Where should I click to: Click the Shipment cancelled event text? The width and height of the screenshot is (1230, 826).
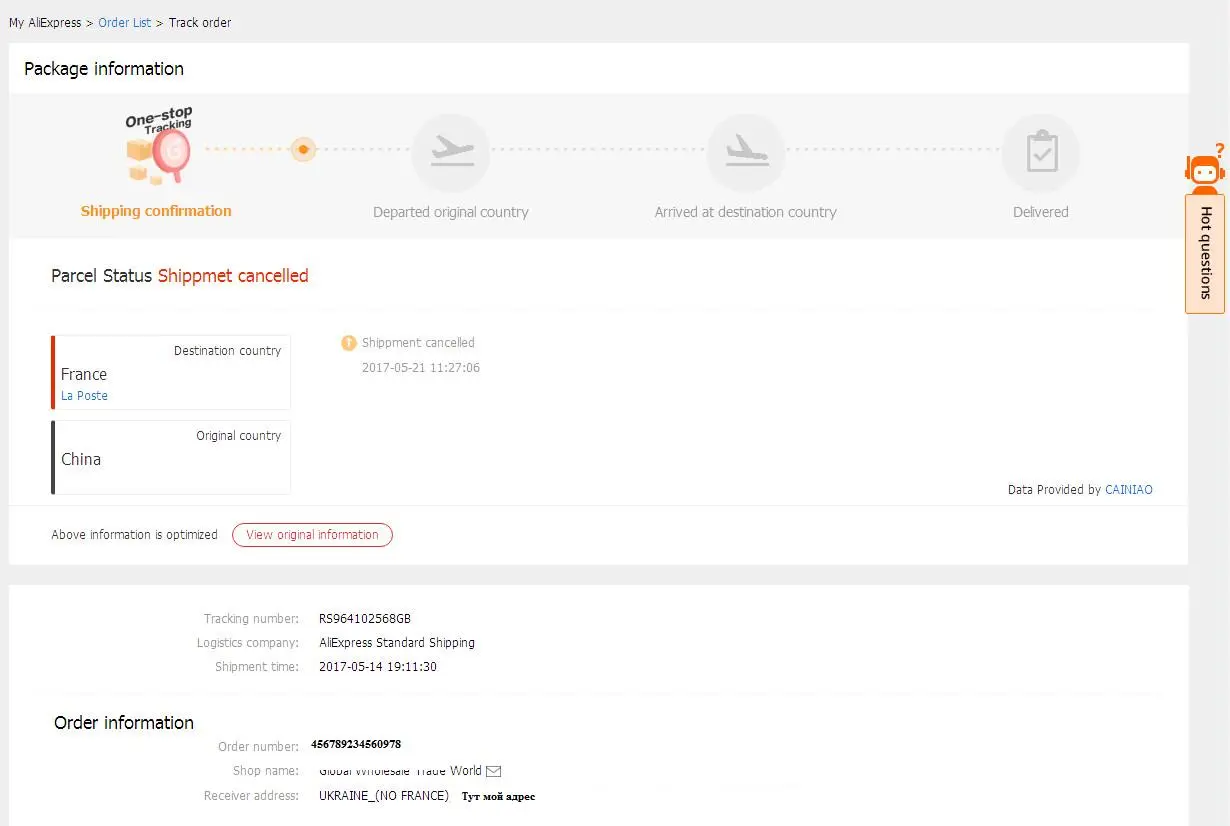point(418,343)
